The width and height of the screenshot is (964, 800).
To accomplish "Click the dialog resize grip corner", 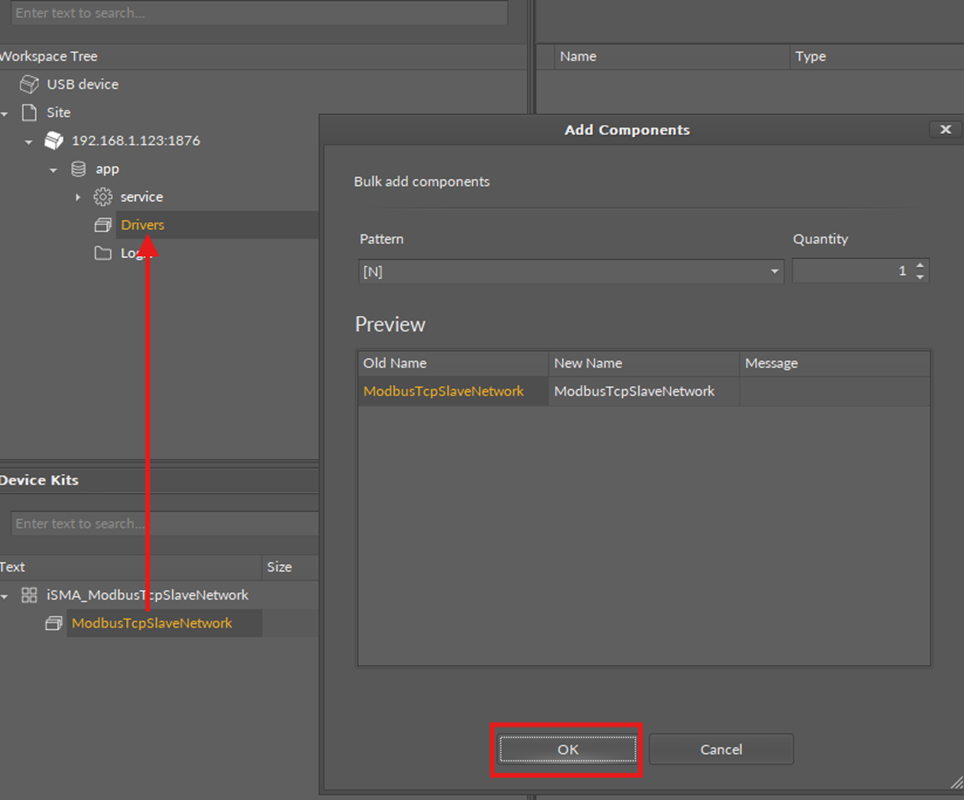I will (957, 782).
